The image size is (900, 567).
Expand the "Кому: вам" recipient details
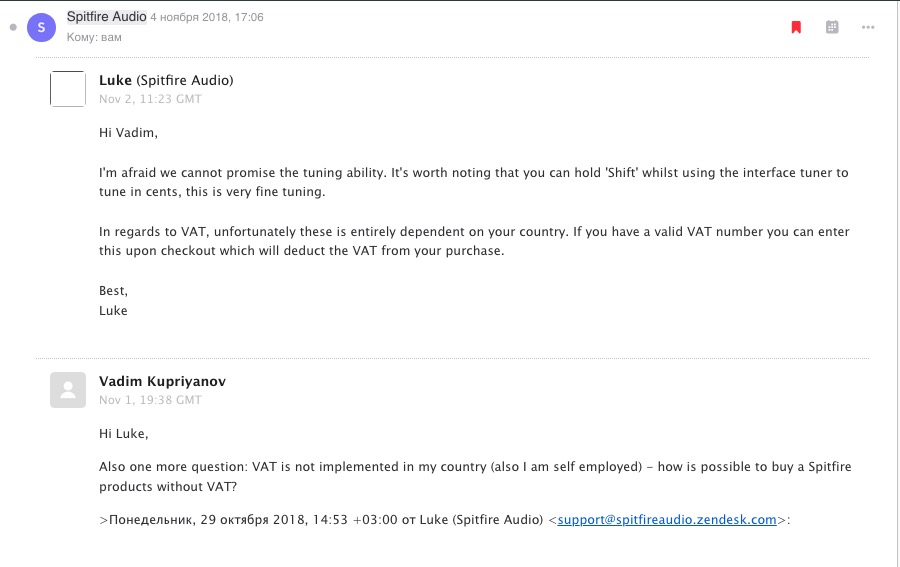[x=94, y=37]
